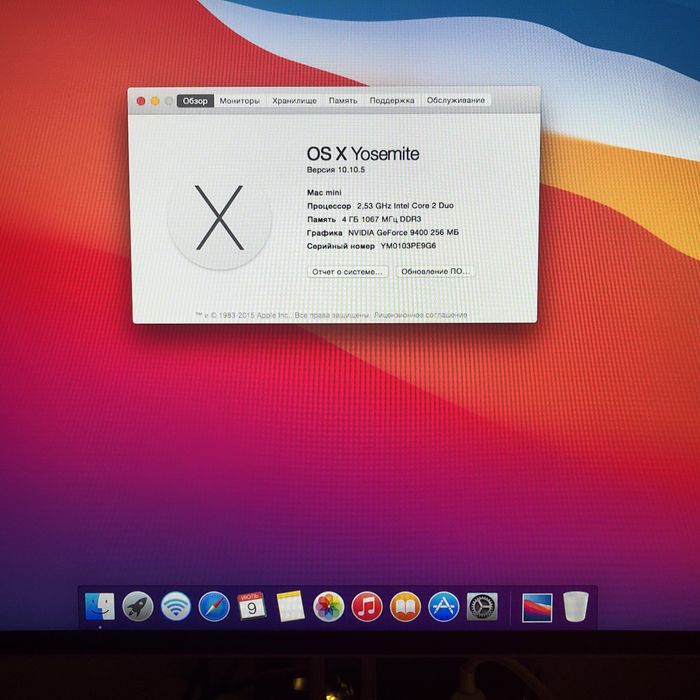This screenshot has width=700, height=700.
Task: Open Finder from the Dock
Action: (100, 606)
